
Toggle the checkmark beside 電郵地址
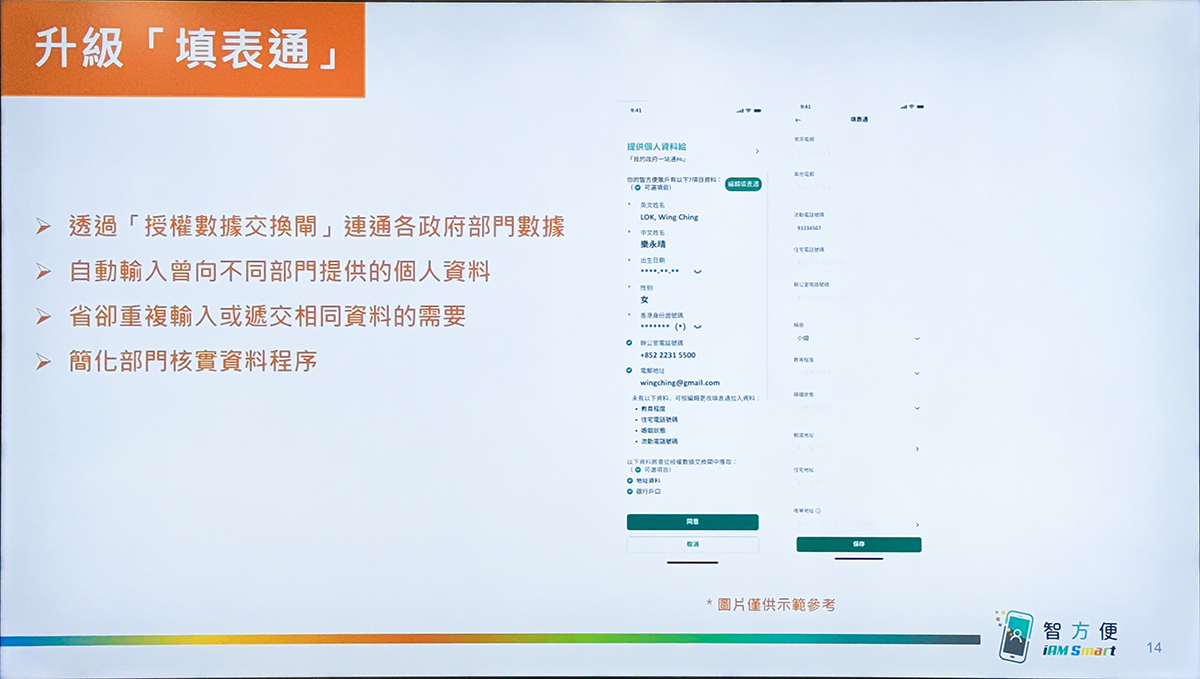pyautogui.click(x=627, y=370)
